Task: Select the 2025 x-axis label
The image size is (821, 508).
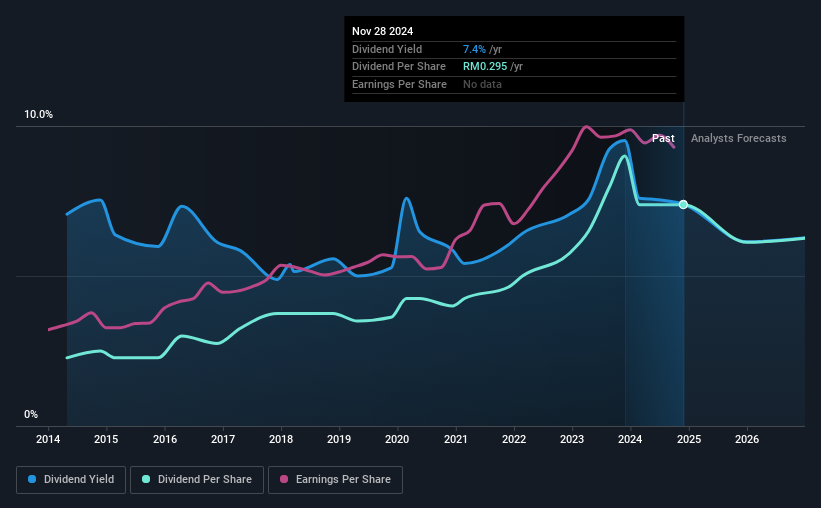Action: 689,439
